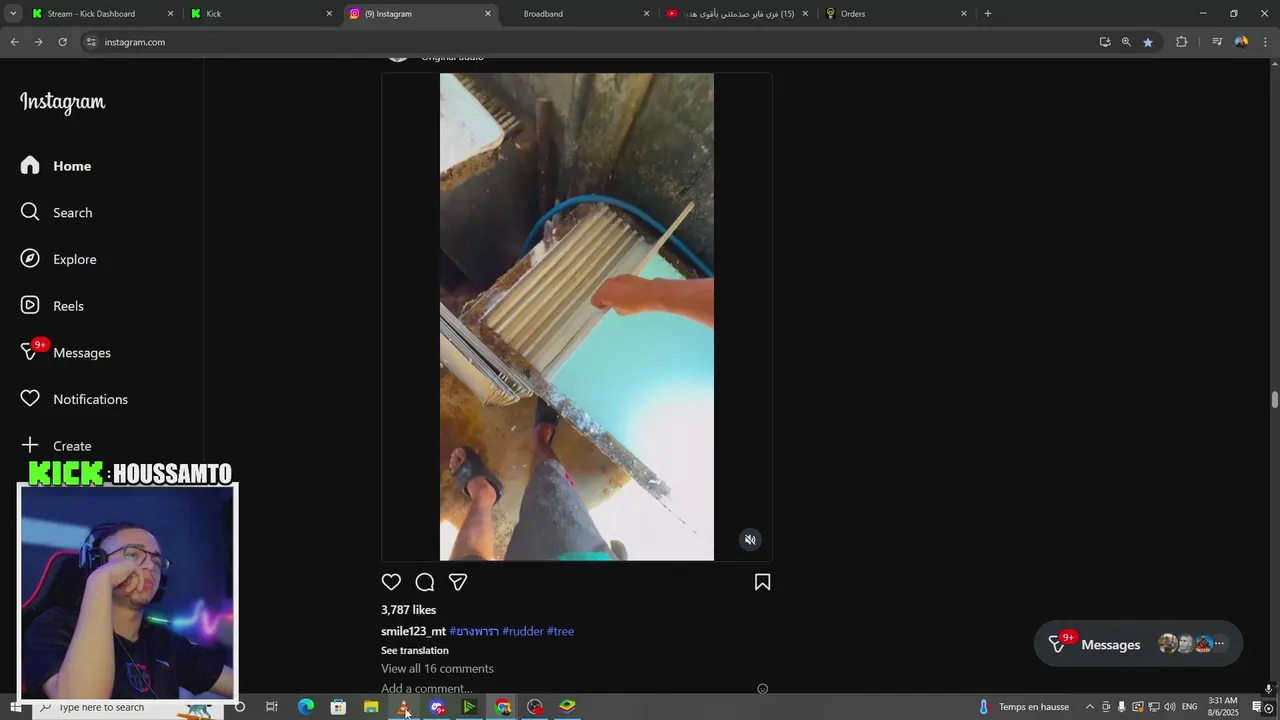Install app icon in address bar
This screenshot has height=720, width=1280.
pyautogui.click(x=1104, y=42)
